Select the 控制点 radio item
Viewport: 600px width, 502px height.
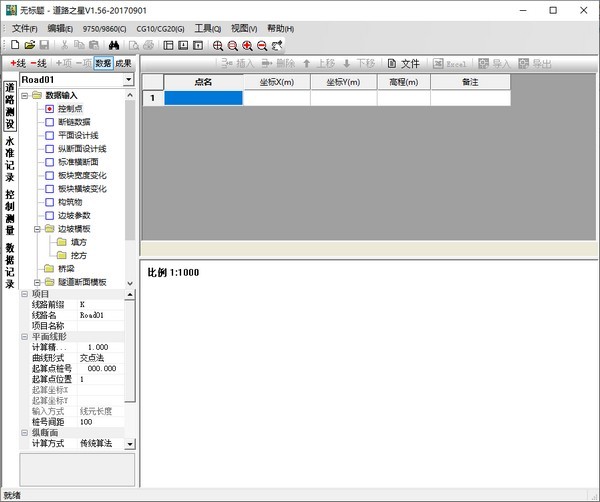[x=49, y=108]
